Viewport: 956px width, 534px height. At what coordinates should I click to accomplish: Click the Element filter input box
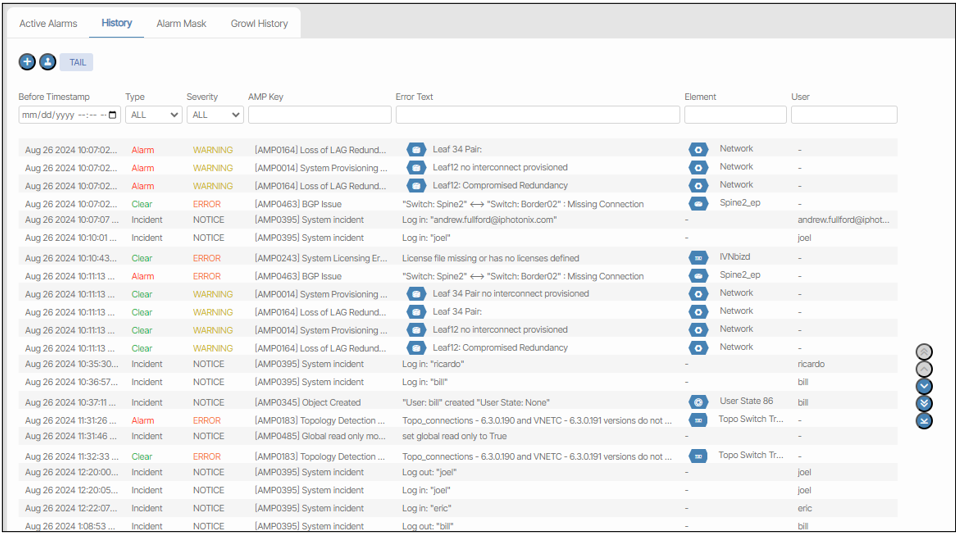click(x=735, y=115)
